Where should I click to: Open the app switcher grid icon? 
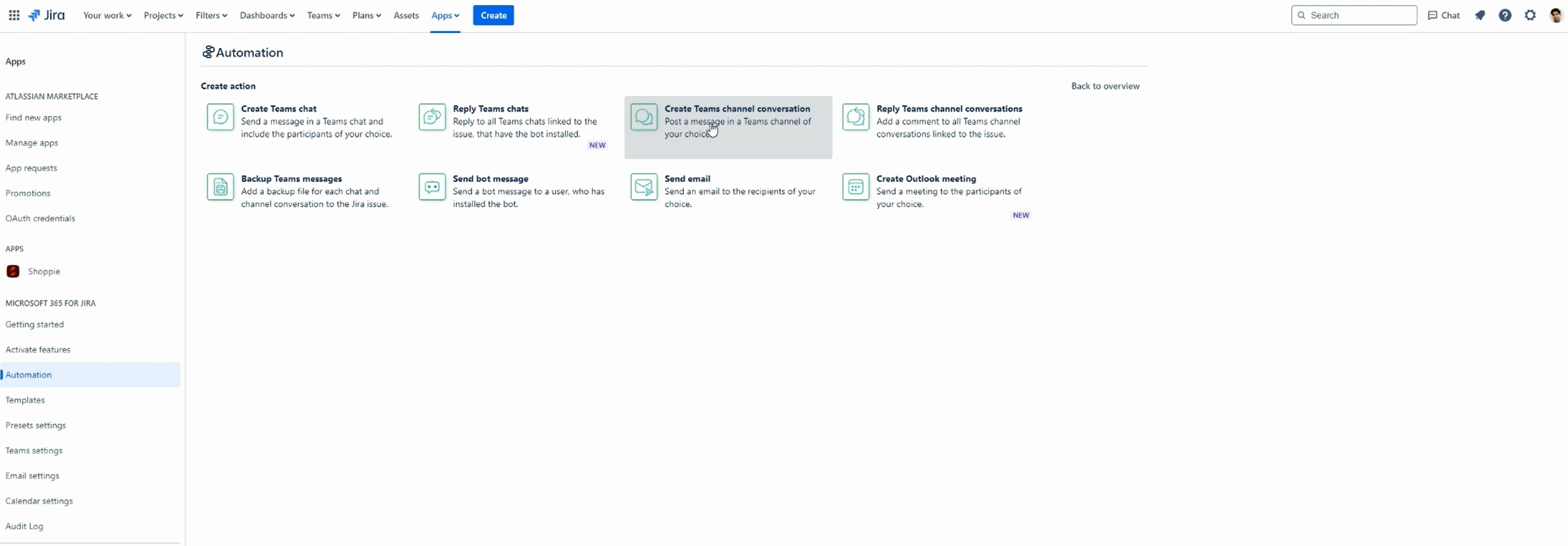[x=14, y=15]
